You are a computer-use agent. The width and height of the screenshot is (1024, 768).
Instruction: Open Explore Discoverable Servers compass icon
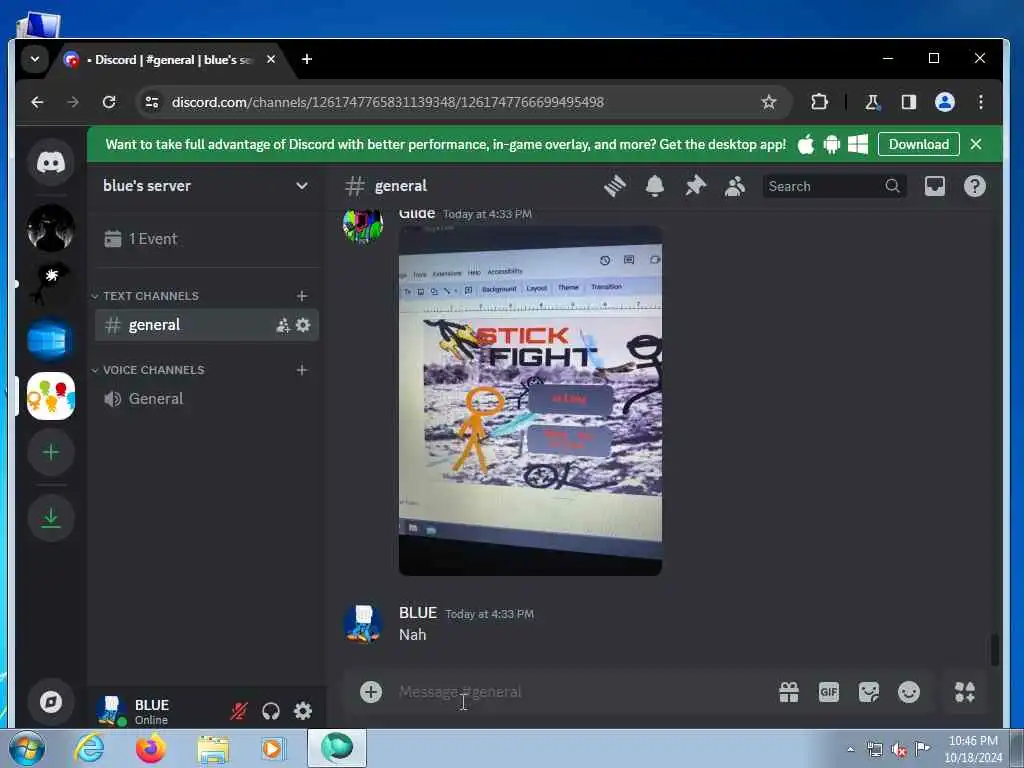51,702
